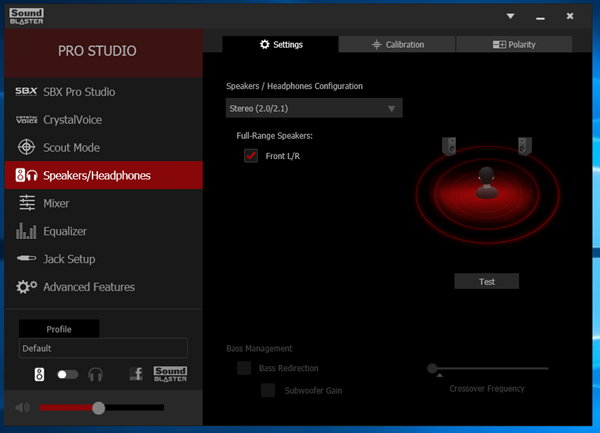
Task: Close the Sound Blaster window
Action: 570,16
